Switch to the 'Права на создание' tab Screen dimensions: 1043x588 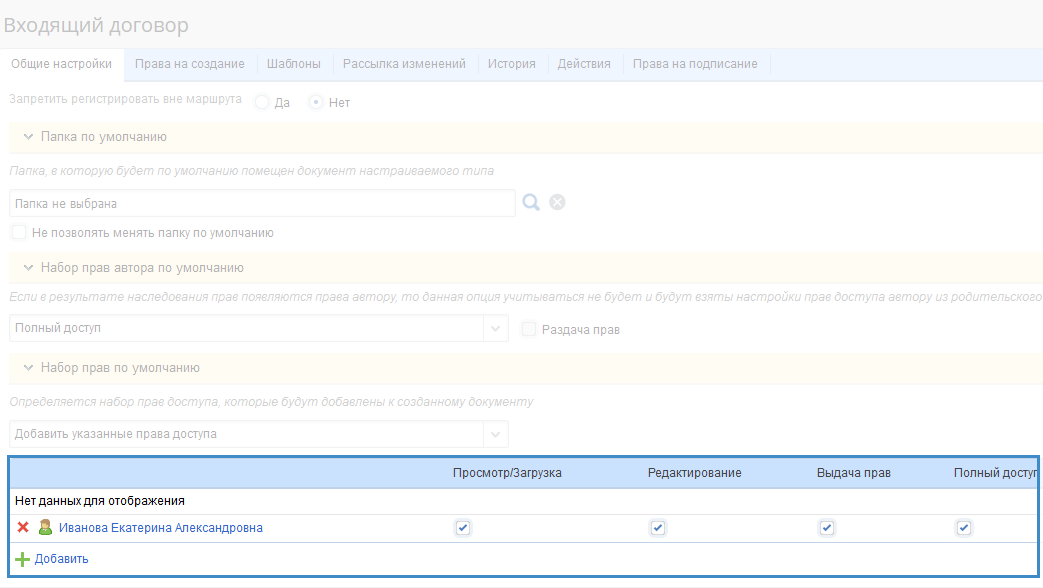(x=189, y=64)
